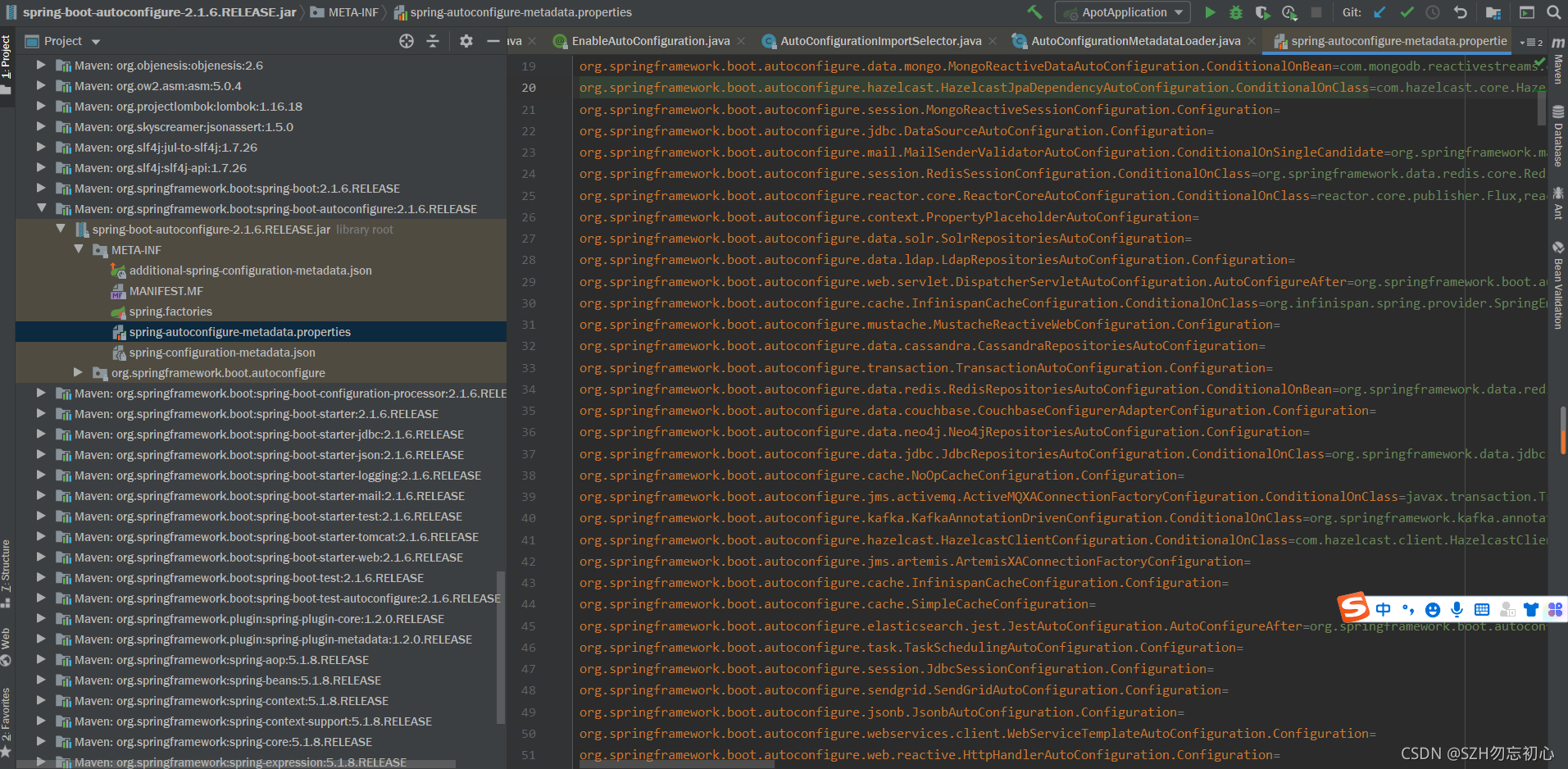Hide the Project panel with minus icon
This screenshot has width=1568, height=769.
[493, 41]
